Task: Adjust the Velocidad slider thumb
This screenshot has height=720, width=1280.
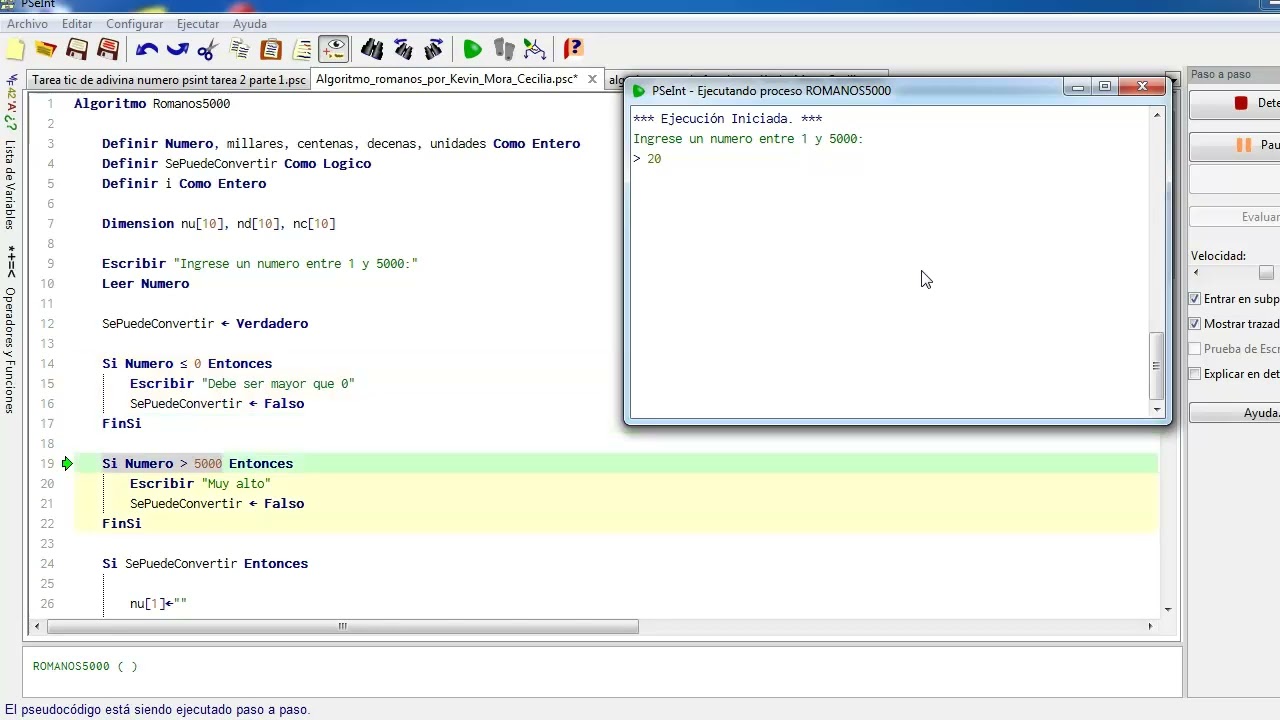Action: 1267,273
